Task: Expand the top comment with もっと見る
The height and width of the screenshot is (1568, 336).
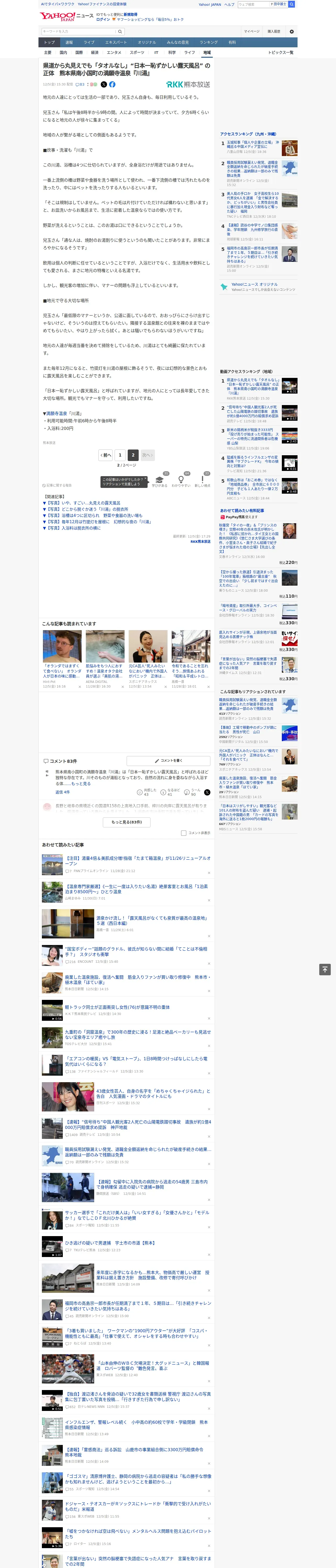Action: 81,783
